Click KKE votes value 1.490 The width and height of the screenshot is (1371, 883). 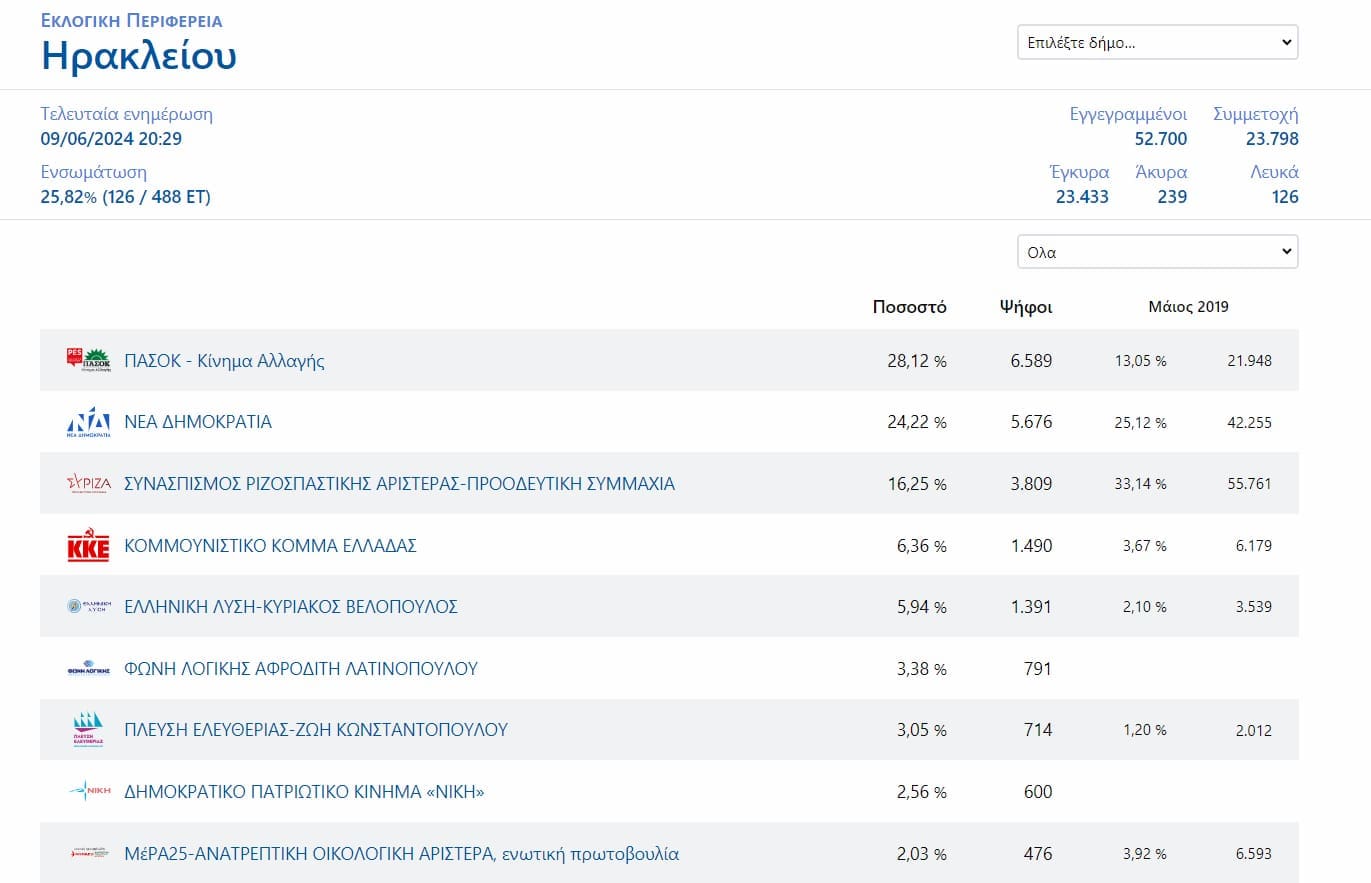click(1031, 546)
